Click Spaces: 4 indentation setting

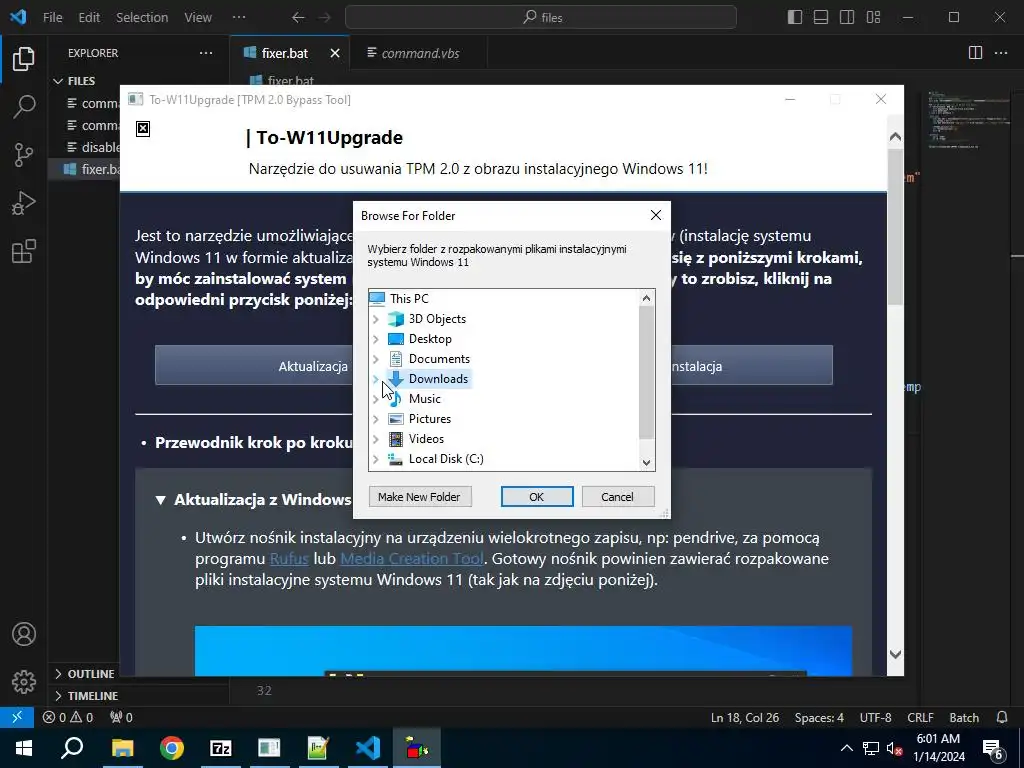coord(819,717)
